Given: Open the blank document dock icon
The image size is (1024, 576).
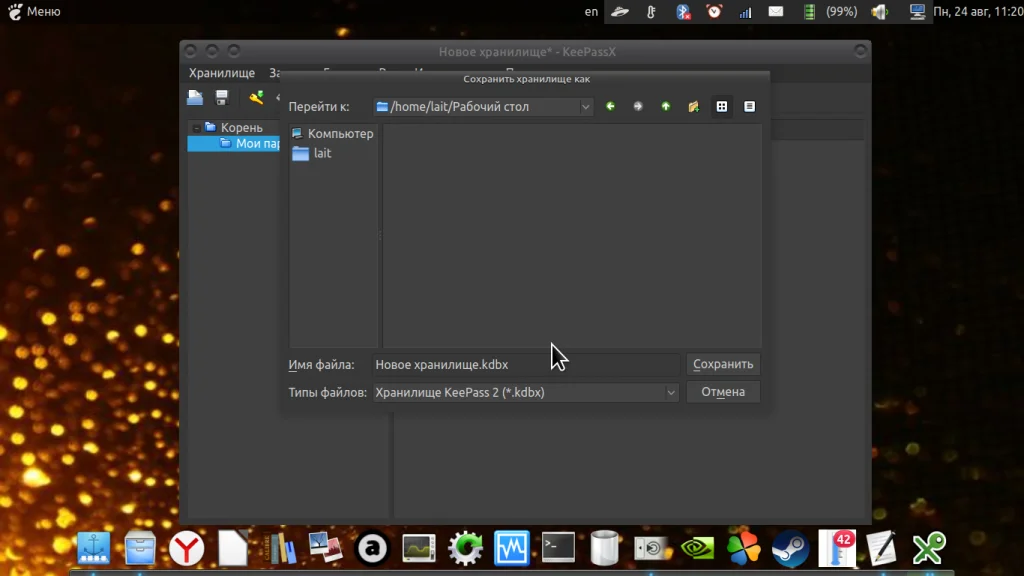Looking at the screenshot, I should pyautogui.click(x=233, y=547).
